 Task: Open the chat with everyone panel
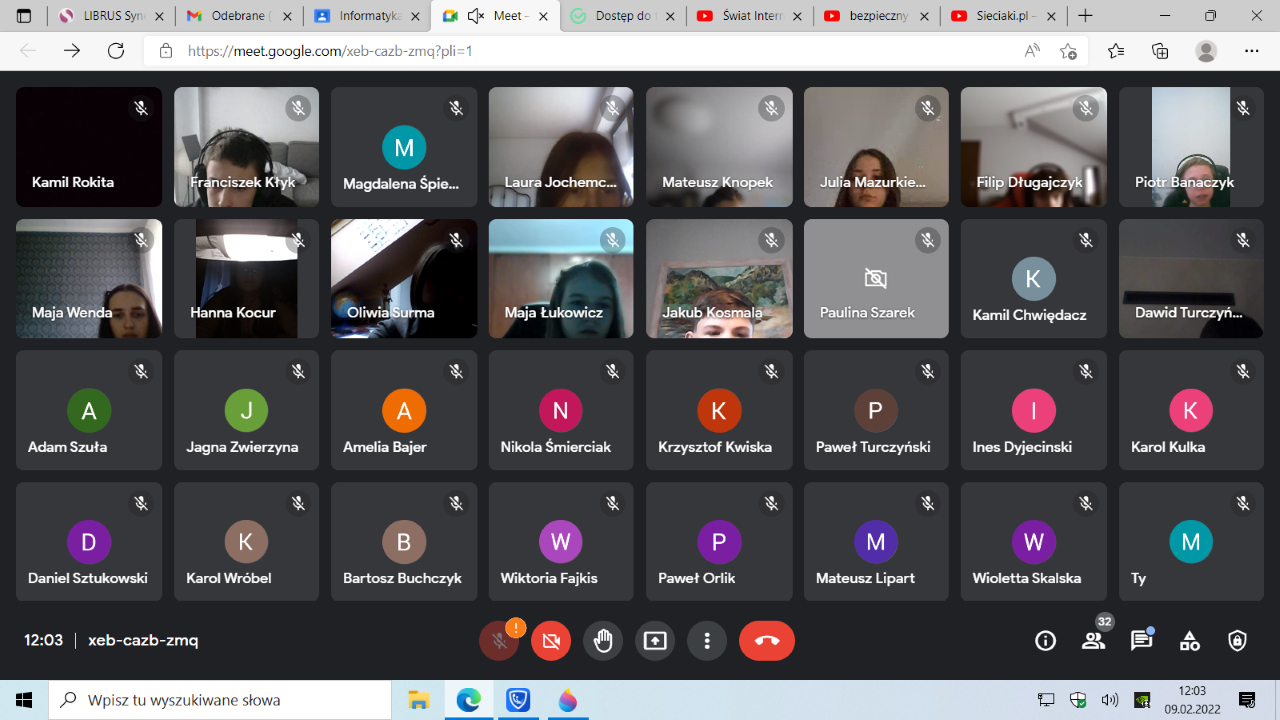1141,641
